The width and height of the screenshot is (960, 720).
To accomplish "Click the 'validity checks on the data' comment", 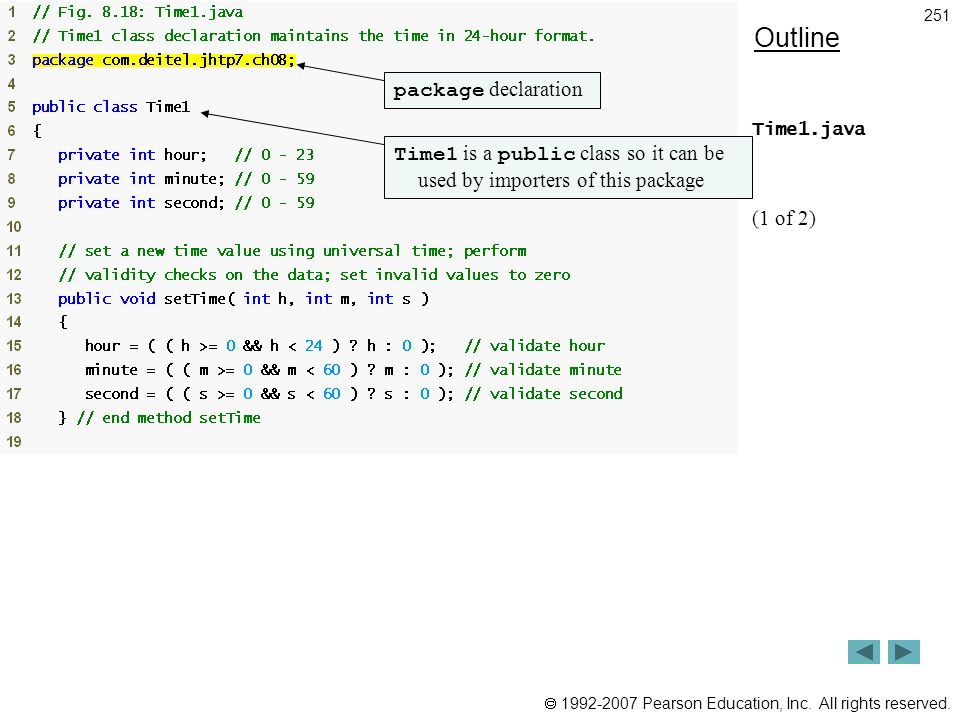I will point(314,275).
